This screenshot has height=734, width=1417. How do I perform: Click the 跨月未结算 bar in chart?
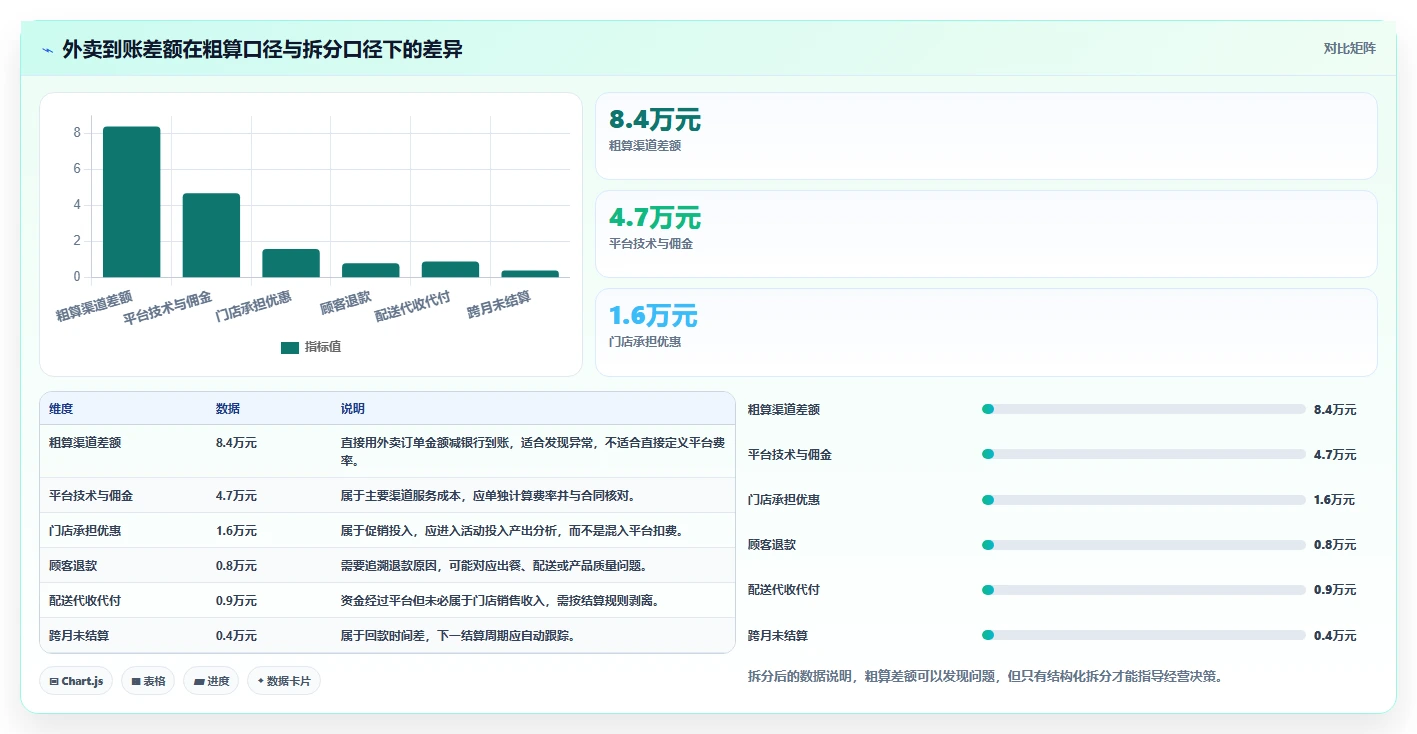[530, 274]
